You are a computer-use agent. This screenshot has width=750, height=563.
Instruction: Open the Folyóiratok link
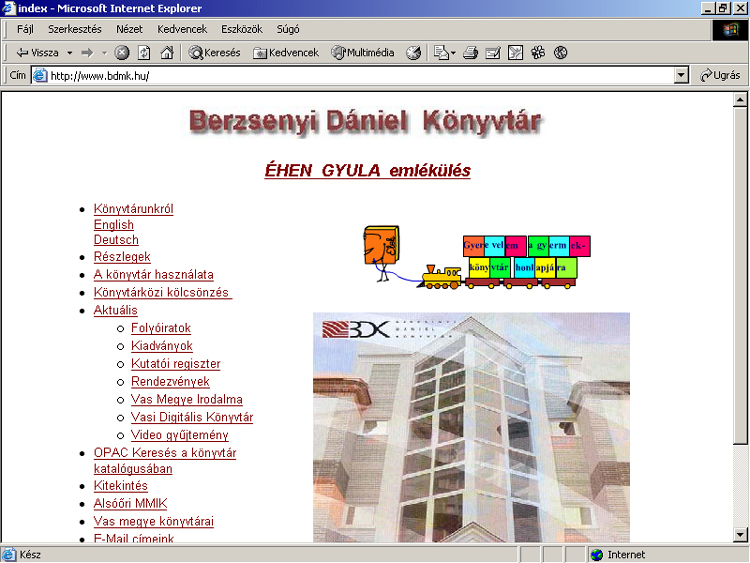click(161, 328)
